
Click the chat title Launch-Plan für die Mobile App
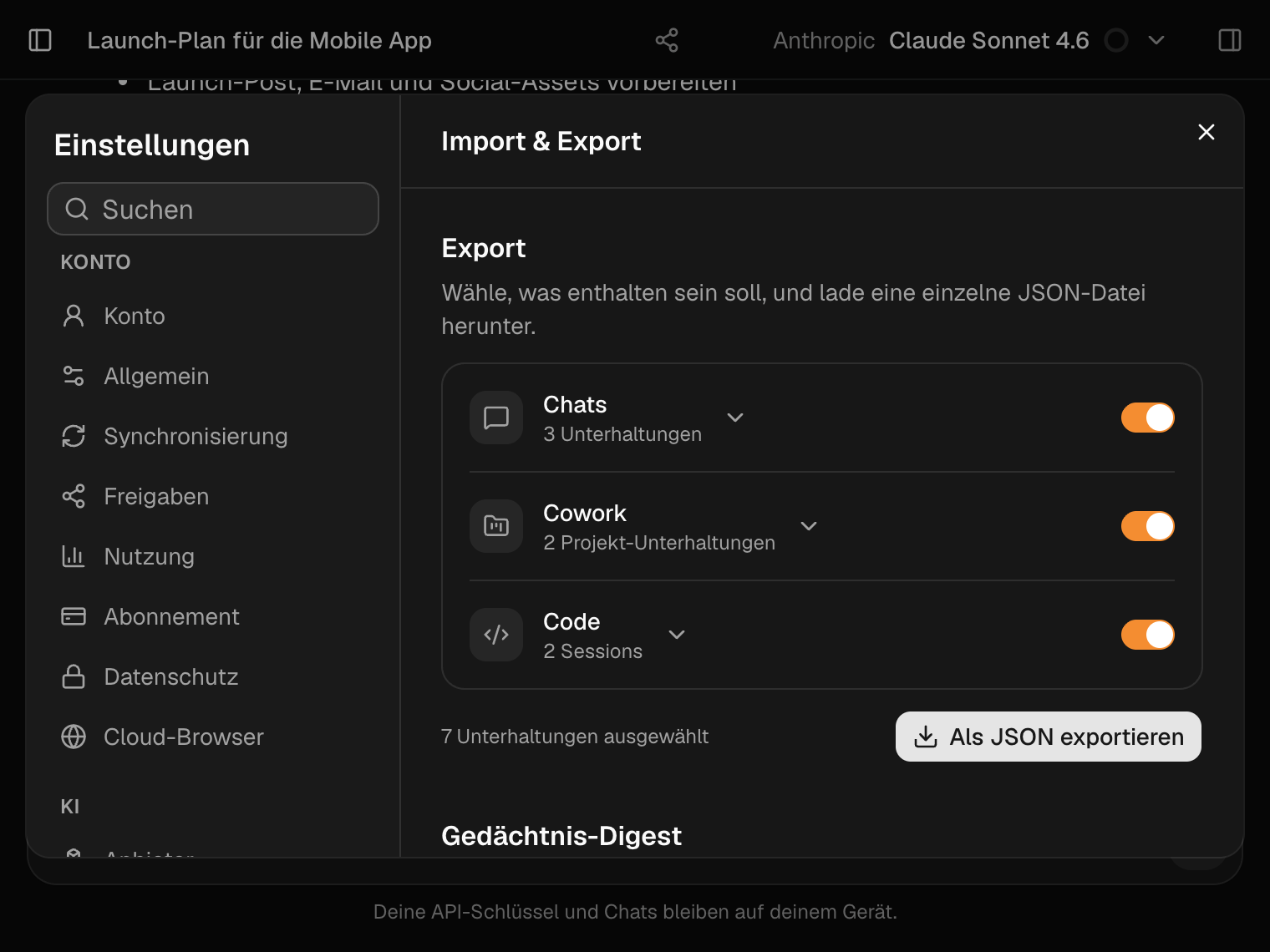(260, 40)
